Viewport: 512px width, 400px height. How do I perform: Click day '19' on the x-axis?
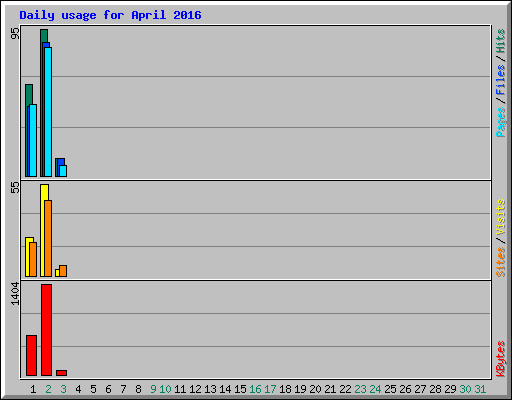[x=300, y=389]
